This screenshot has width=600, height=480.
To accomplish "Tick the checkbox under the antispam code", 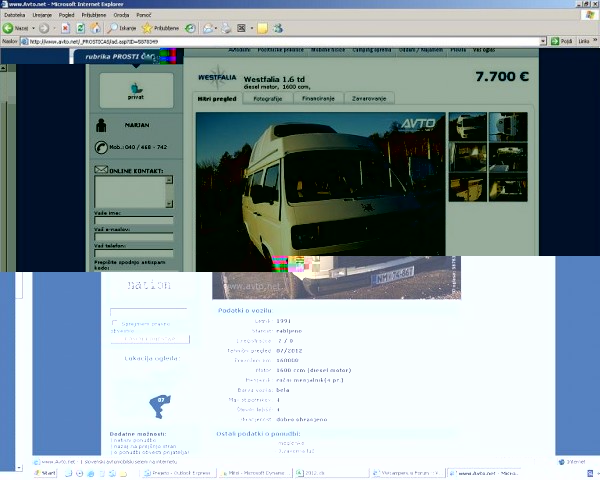I will 114,324.
